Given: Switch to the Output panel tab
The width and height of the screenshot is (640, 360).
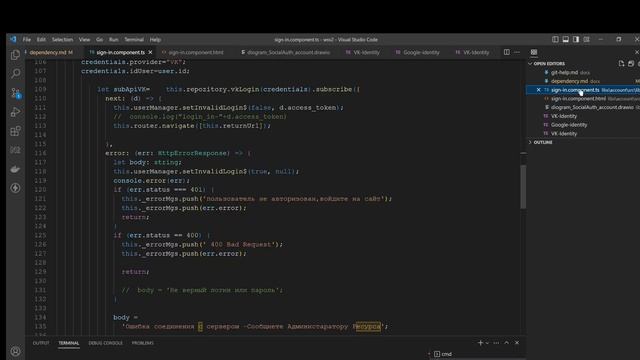Looking at the screenshot, I should point(41,343).
